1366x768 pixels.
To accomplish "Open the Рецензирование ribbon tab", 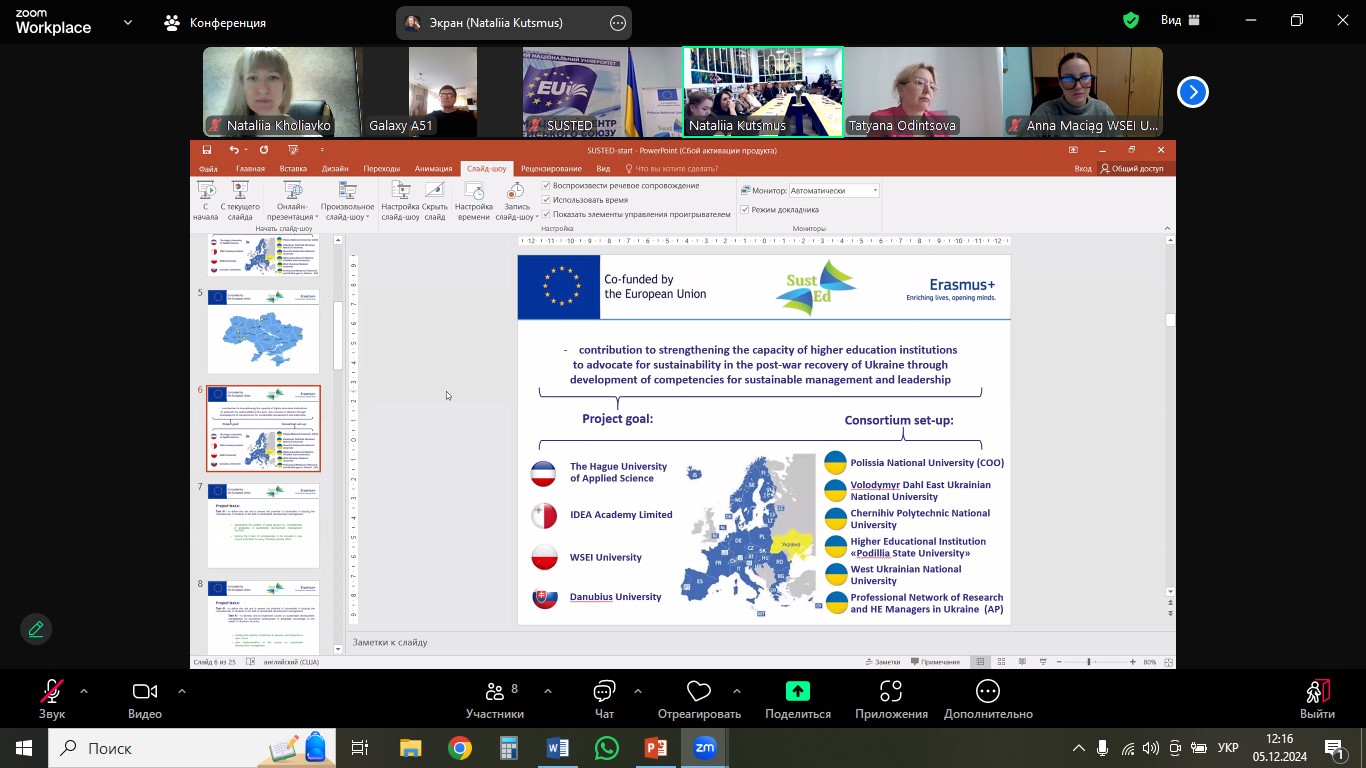I will coord(551,169).
